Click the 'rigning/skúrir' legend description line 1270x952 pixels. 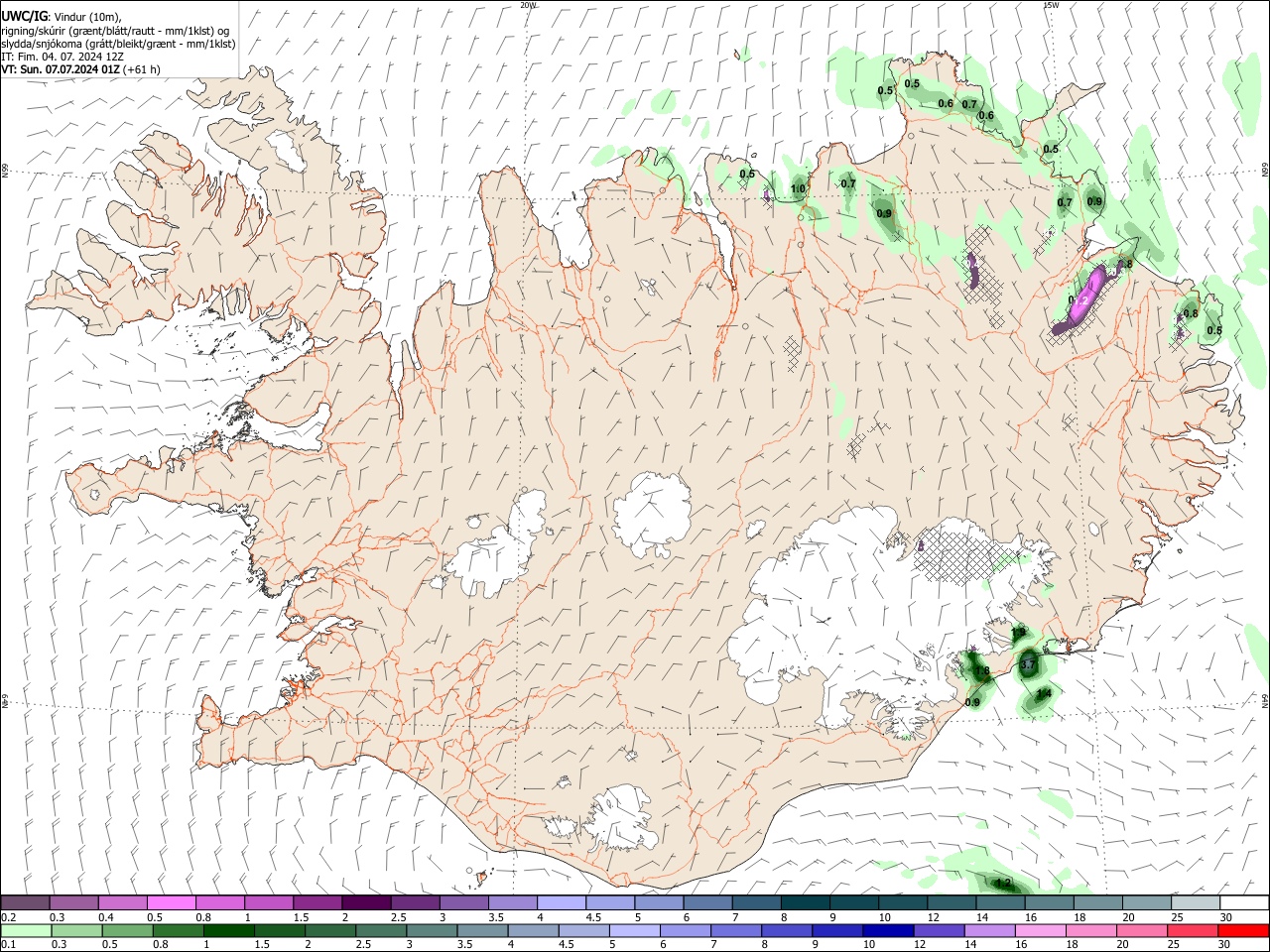[x=114, y=31]
